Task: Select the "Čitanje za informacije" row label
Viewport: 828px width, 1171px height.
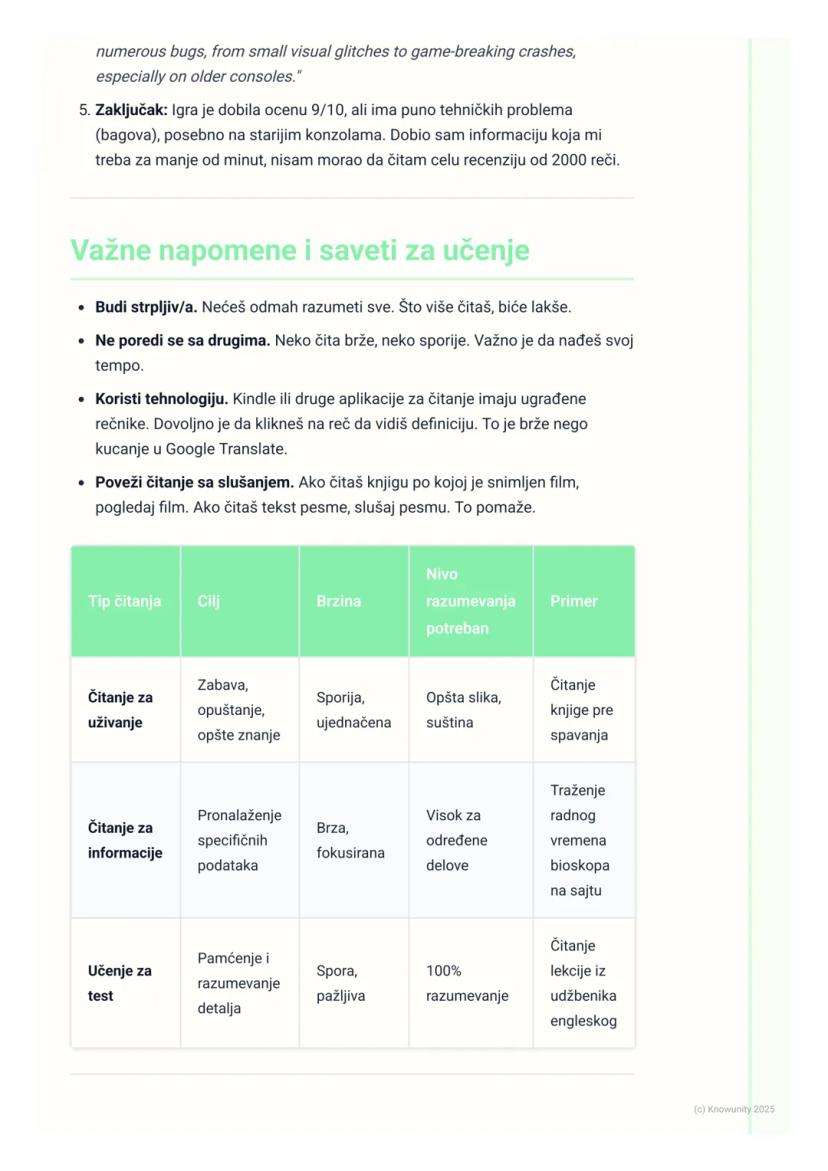Action: (x=125, y=840)
